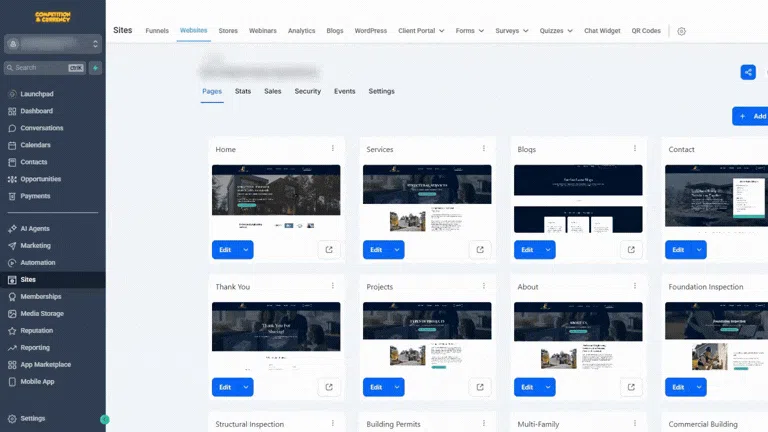
Task: Expand the Projects page Edit dropdown arrow
Action: [397, 387]
